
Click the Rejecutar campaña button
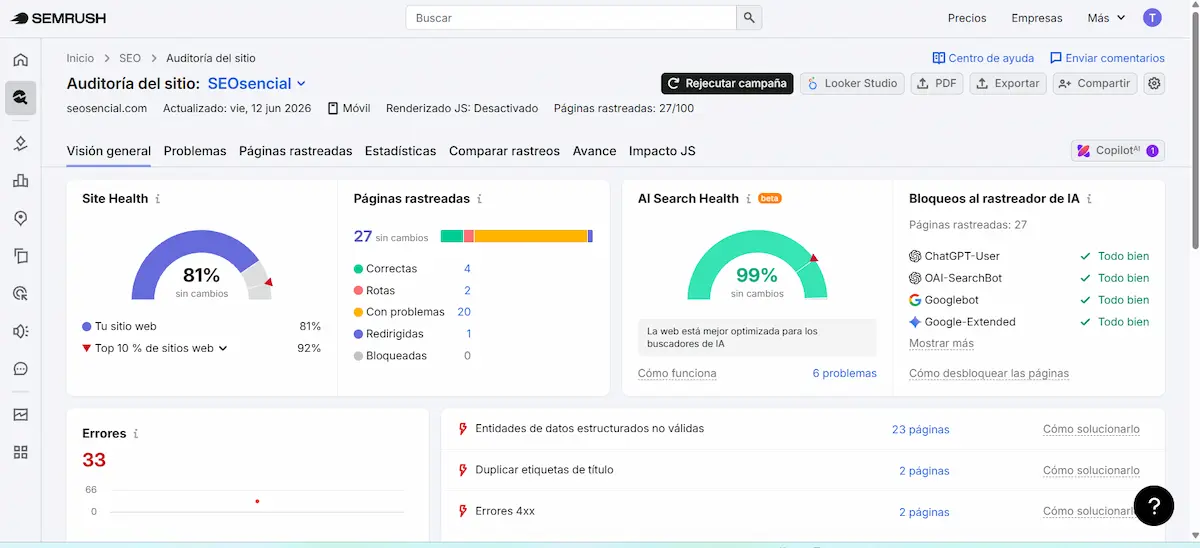727,84
